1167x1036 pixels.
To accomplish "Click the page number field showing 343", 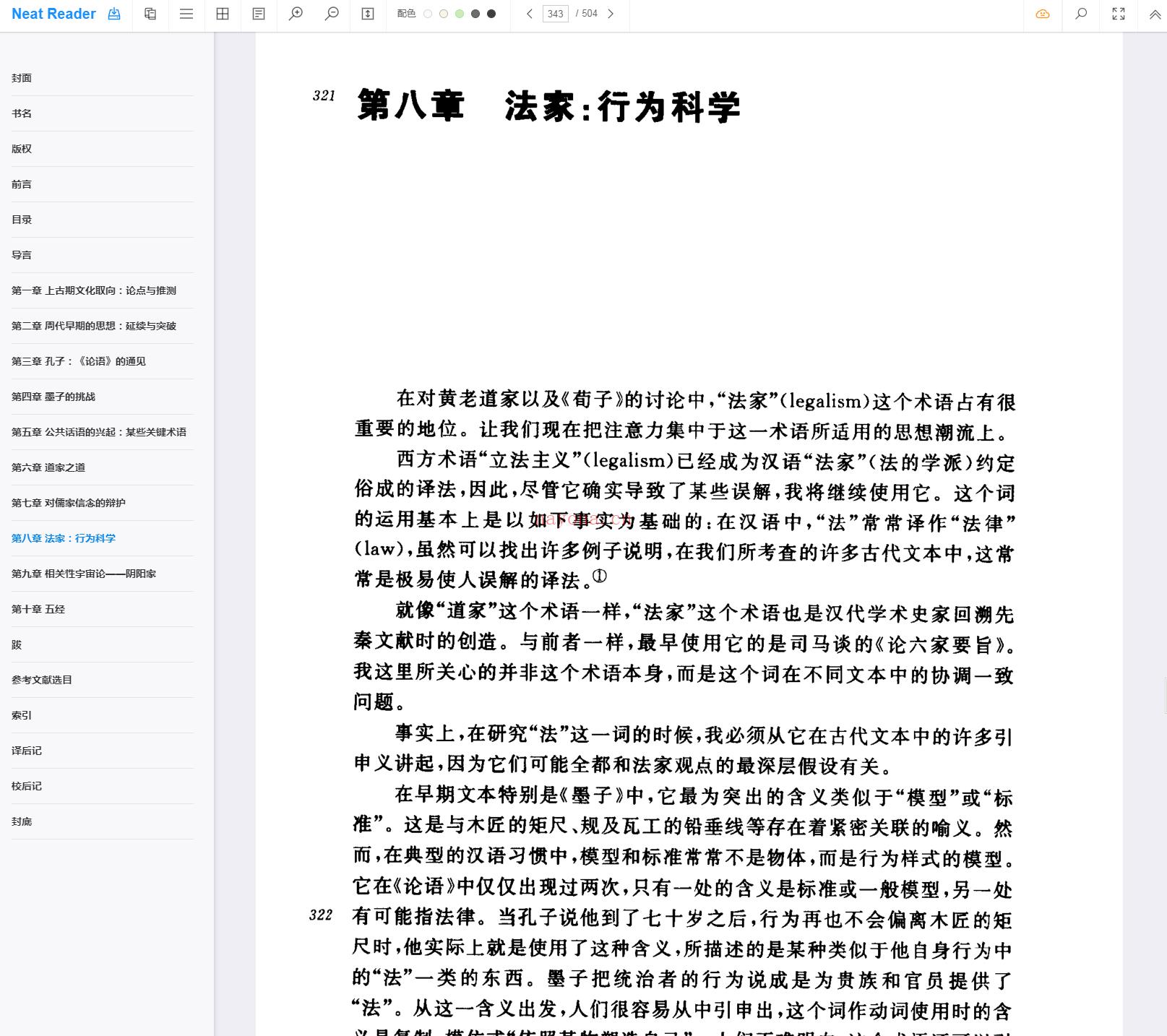I will point(556,14).
